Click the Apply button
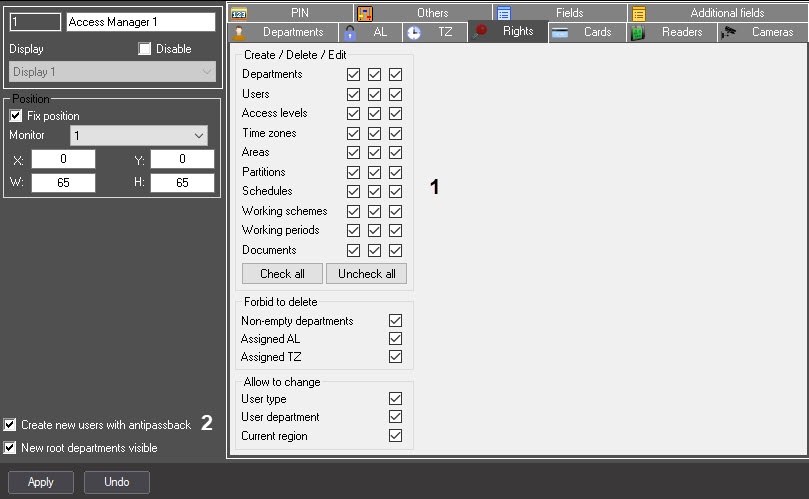Image resolution: width=809 pixels, height=499 pixels. point(41,482)
